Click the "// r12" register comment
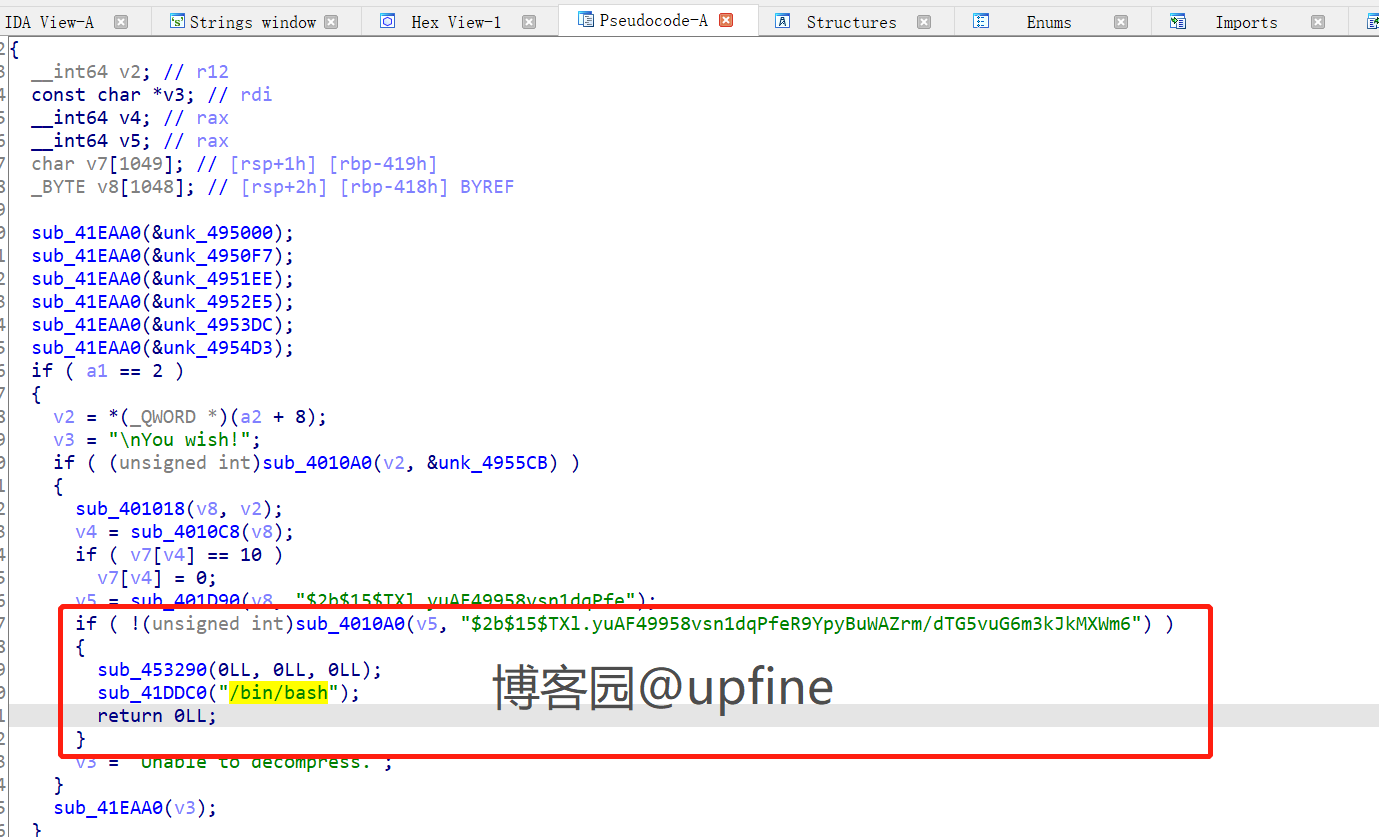1379x837 pixels. (196, 71)
